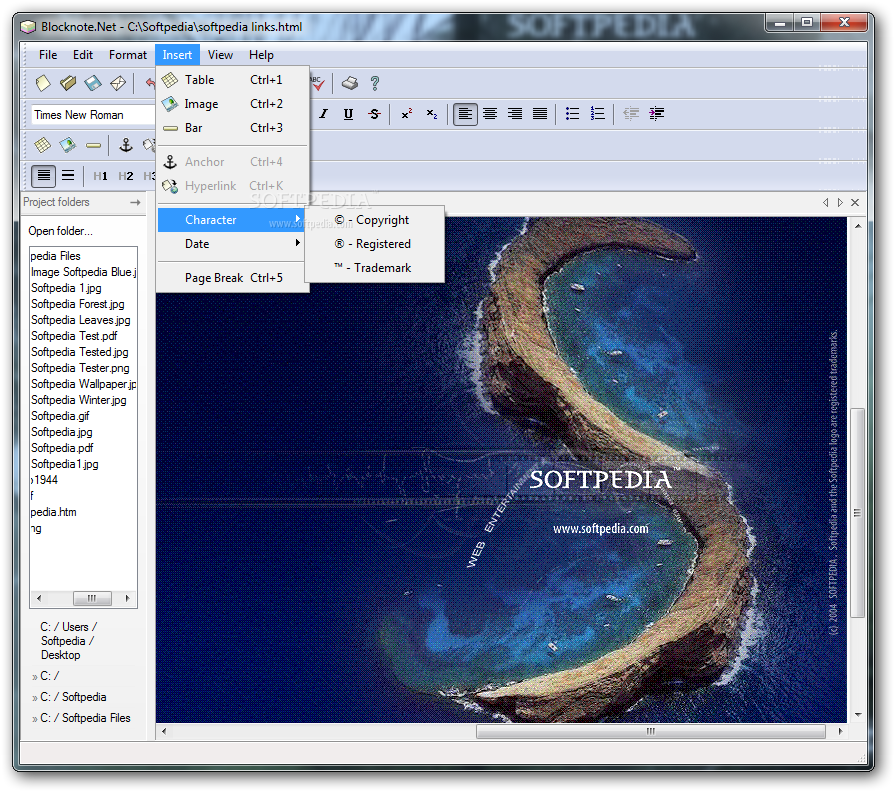This screenshot has height=792, width=895.
Task: Choose Page Break from the Insert menu
Action: tap(233, 278)
